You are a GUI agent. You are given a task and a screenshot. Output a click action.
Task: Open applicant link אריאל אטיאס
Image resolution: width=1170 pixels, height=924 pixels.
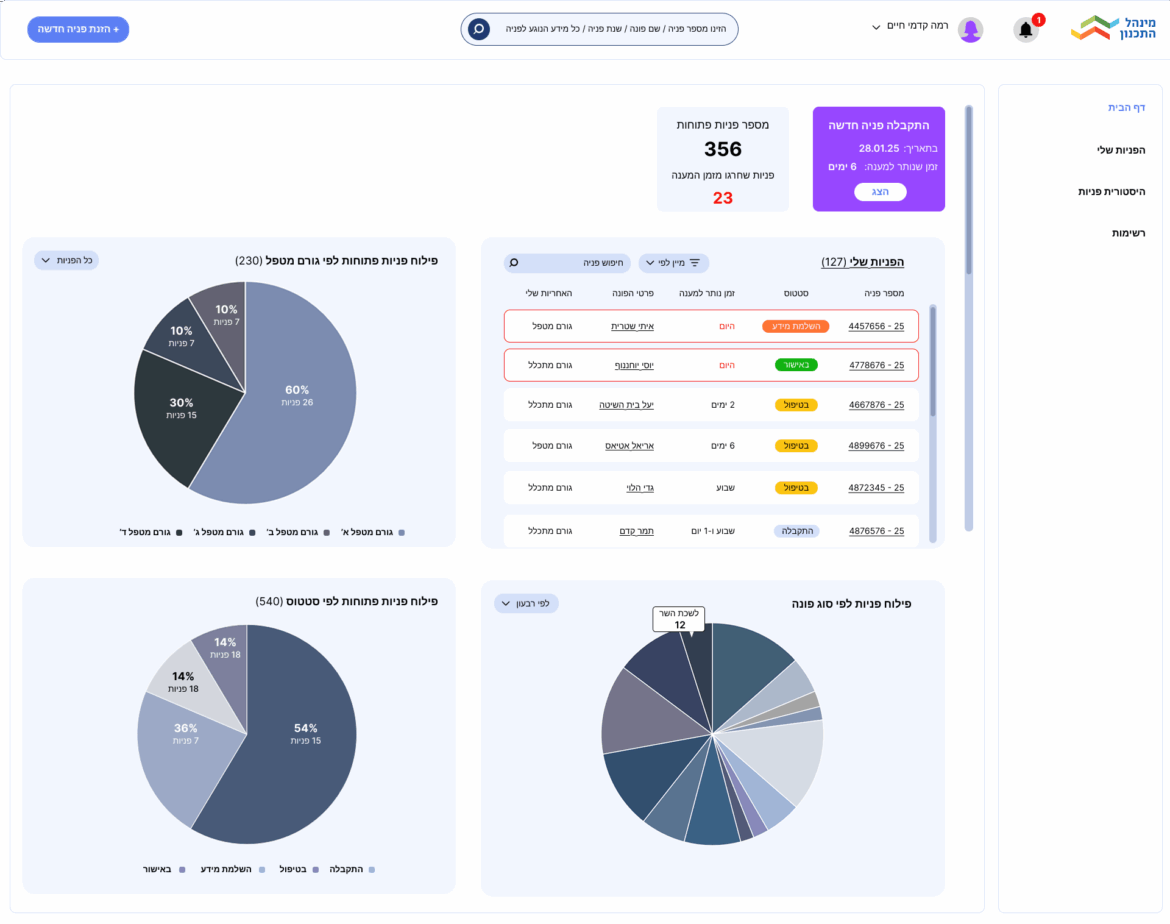[x=629, y=446]
